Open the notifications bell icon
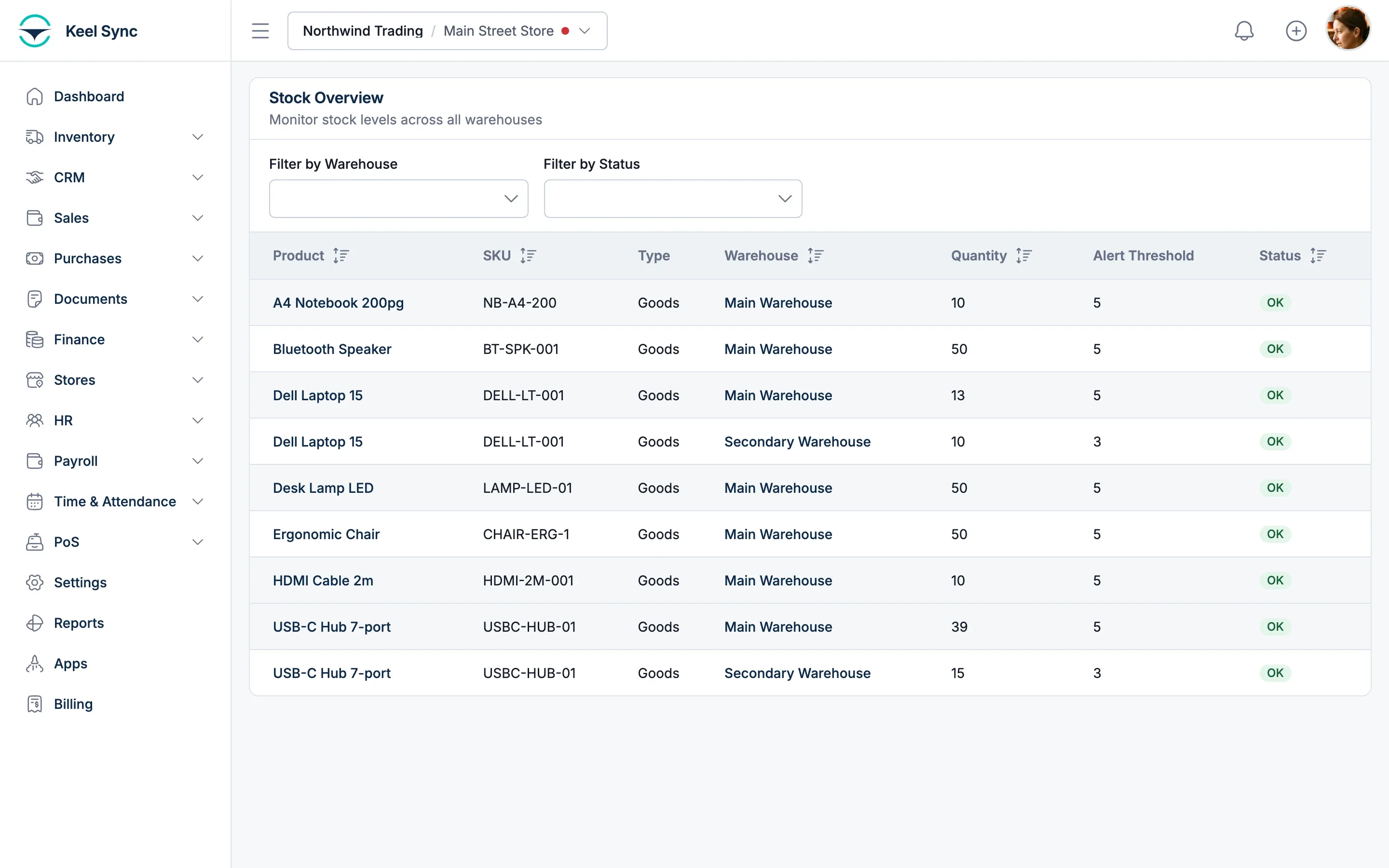1389x868 pixels. (1244, 31)
